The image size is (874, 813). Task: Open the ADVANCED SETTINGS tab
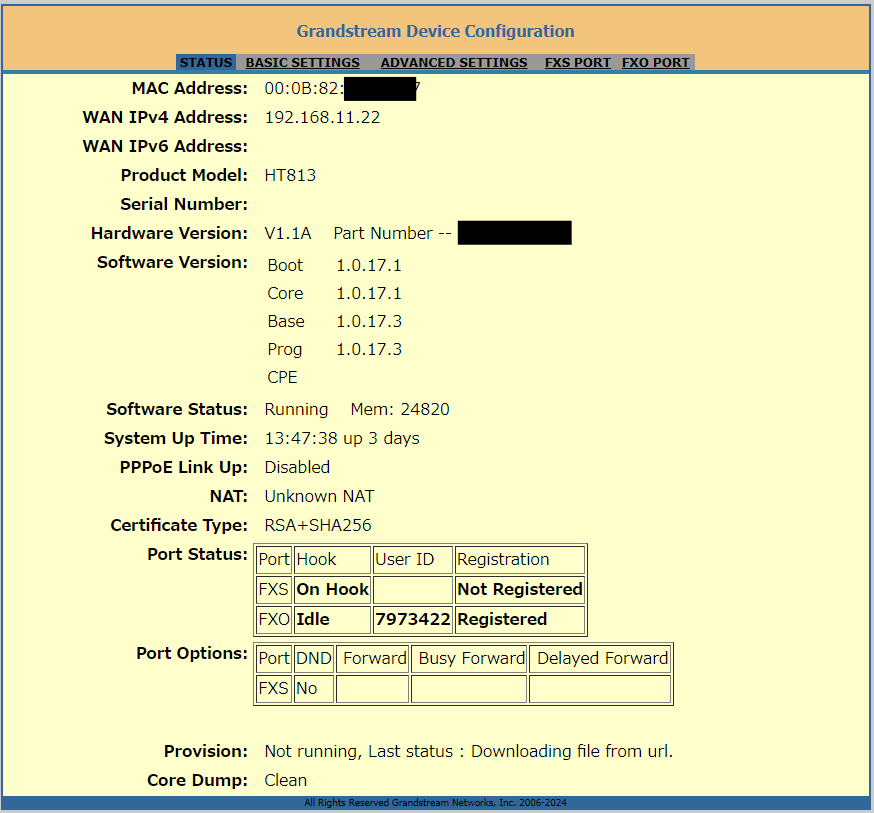[454, 62]
